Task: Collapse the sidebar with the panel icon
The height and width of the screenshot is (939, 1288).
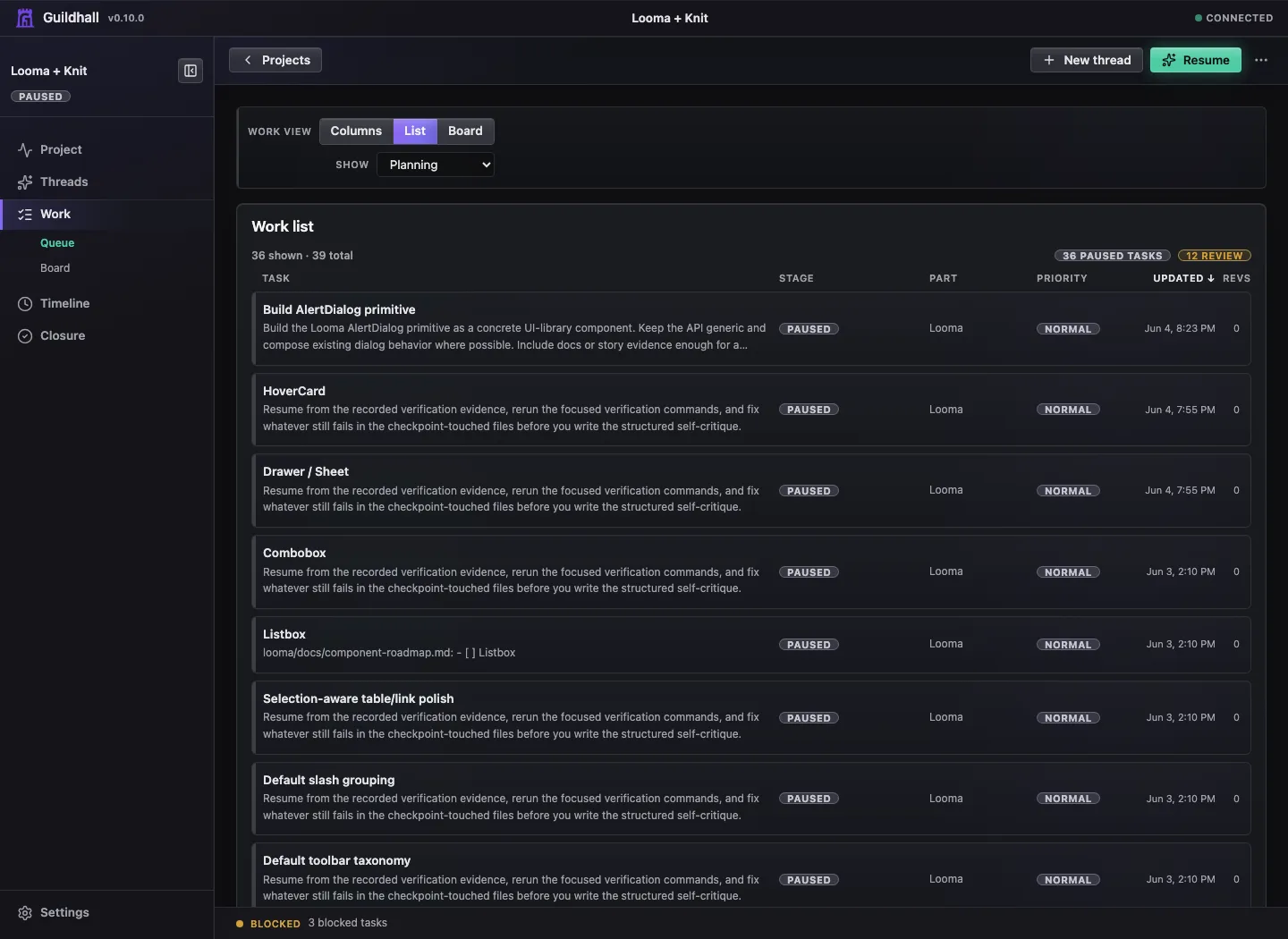Action: (191, 71)
